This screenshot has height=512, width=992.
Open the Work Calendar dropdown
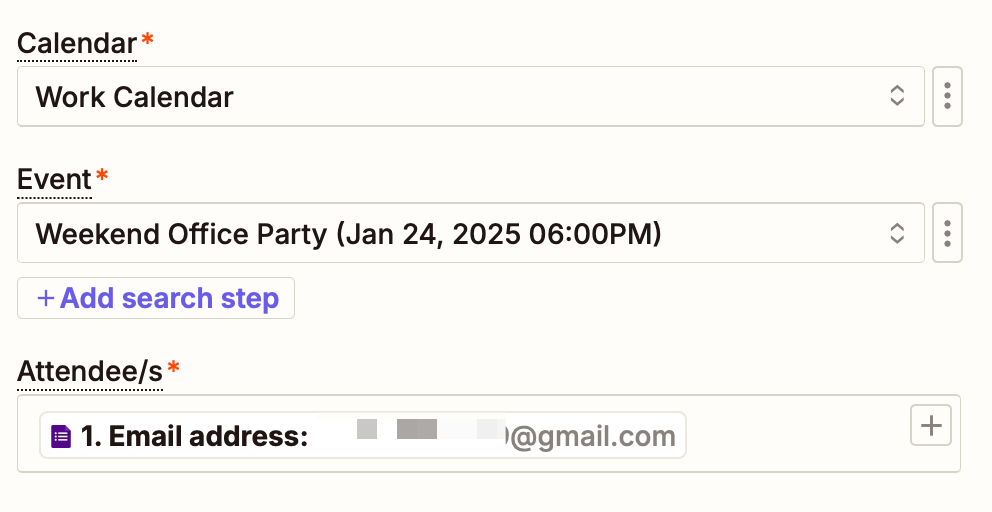click(471, 96)
